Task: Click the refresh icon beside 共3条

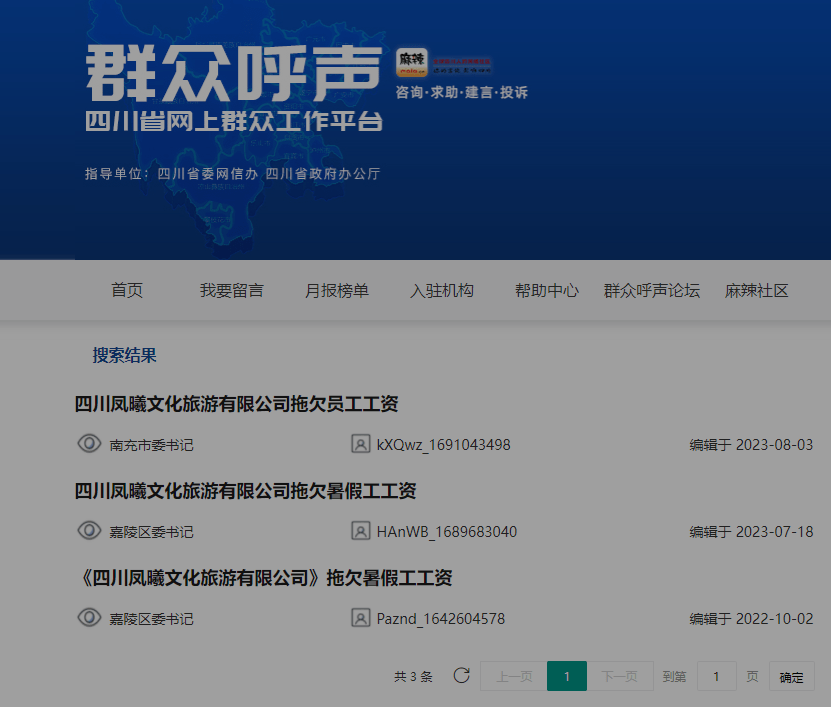Action: click(x=461, y=675)
